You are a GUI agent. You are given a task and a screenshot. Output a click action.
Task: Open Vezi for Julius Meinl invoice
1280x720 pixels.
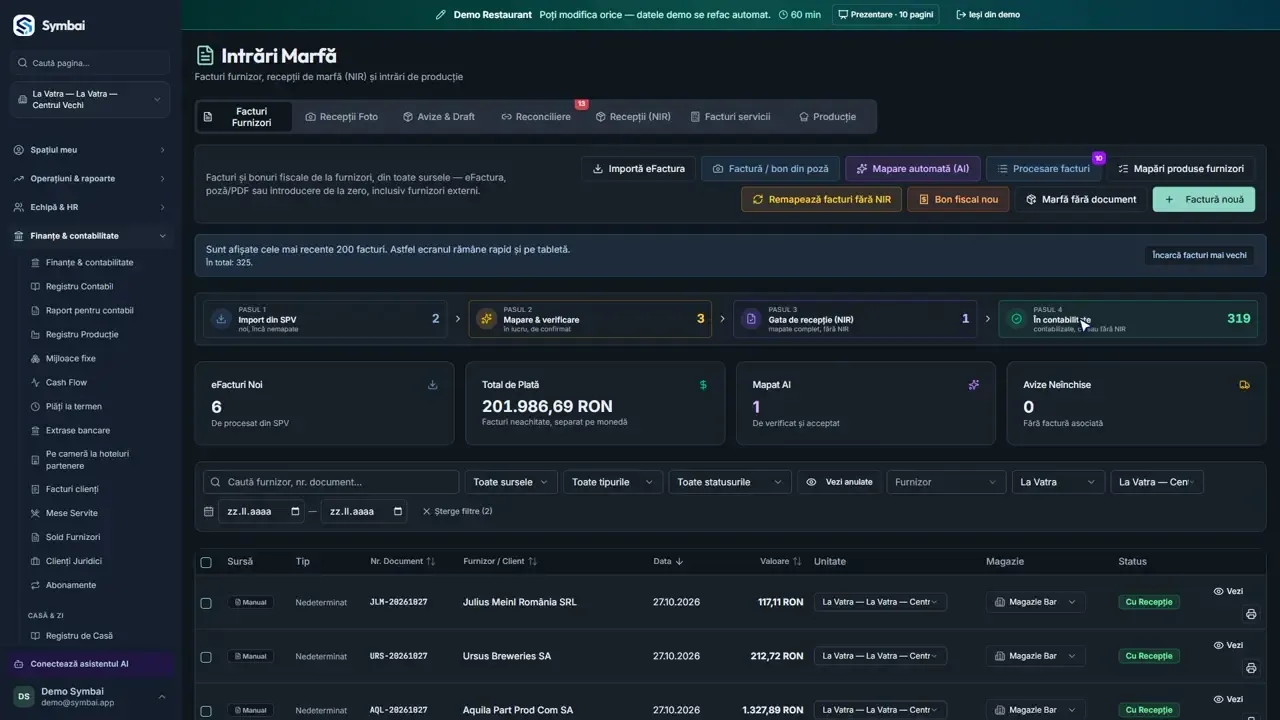(x=1228, y=591)
